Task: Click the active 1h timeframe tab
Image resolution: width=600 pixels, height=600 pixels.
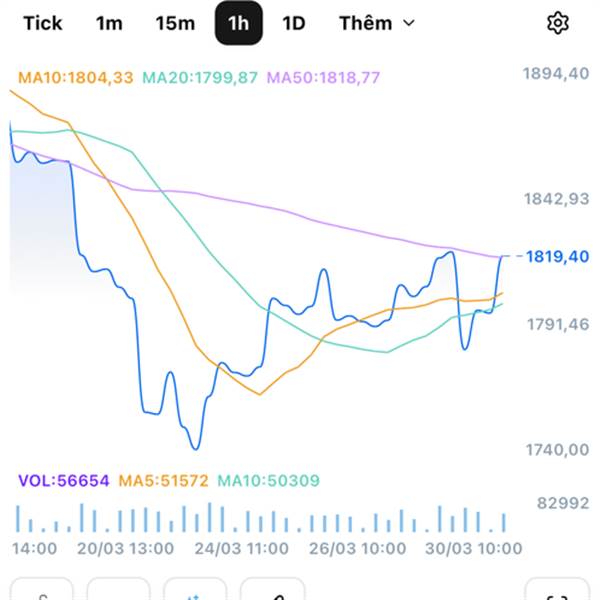Action: click(x=238, y=23)
